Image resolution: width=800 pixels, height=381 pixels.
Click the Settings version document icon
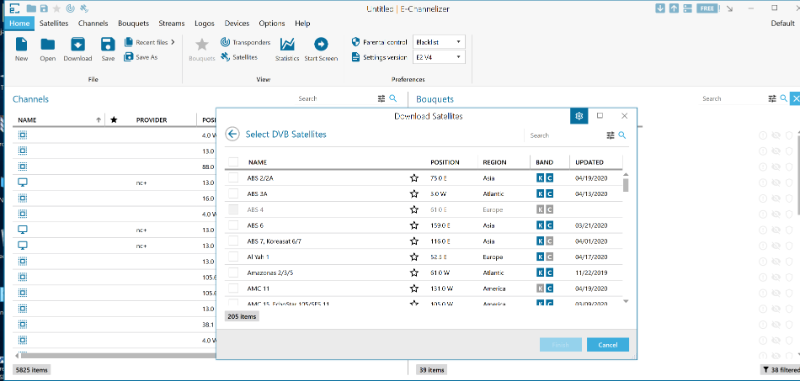(356, 57)
